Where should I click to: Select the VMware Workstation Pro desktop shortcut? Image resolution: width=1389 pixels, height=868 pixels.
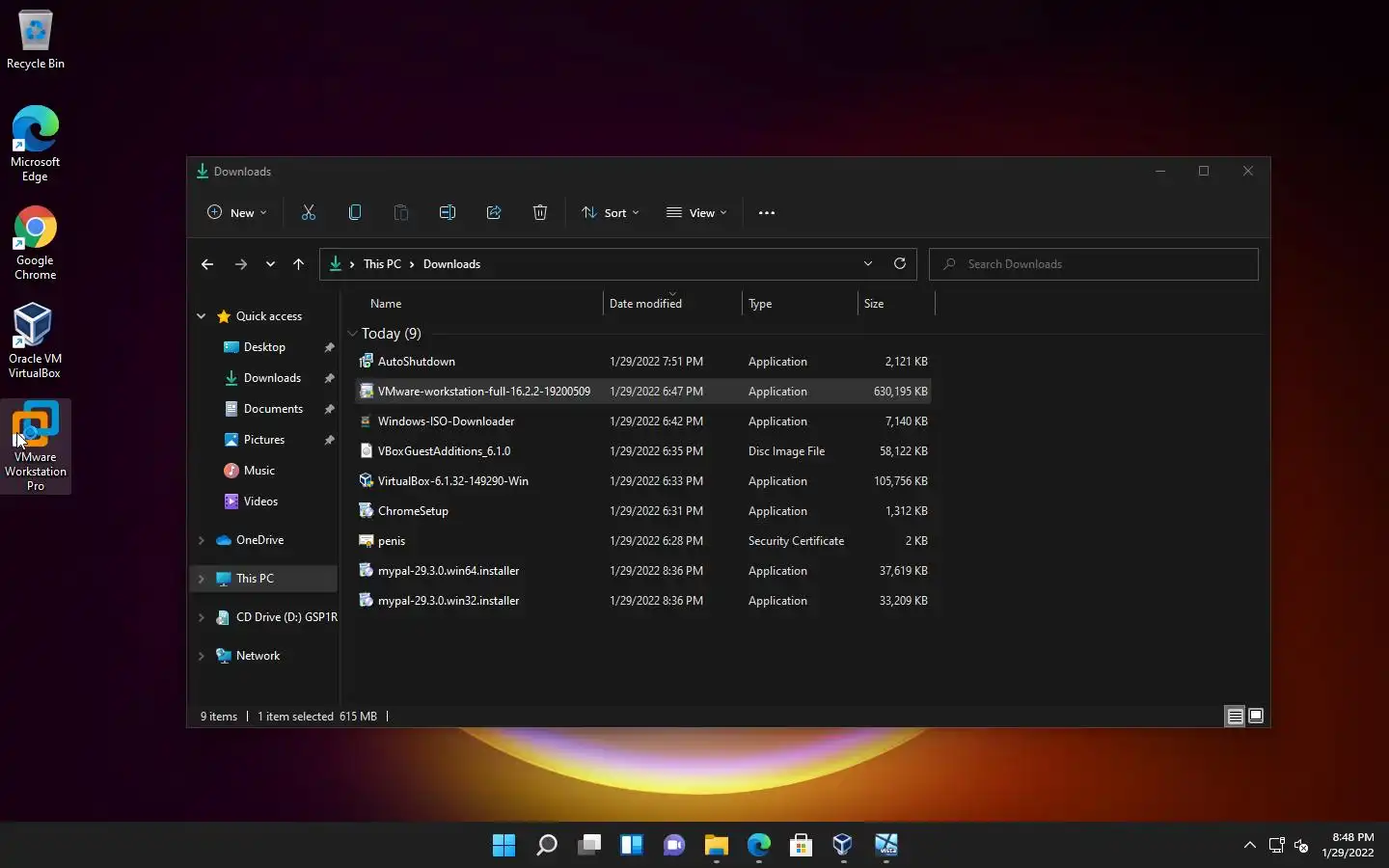pyautogui.click(x=36, y=447)
